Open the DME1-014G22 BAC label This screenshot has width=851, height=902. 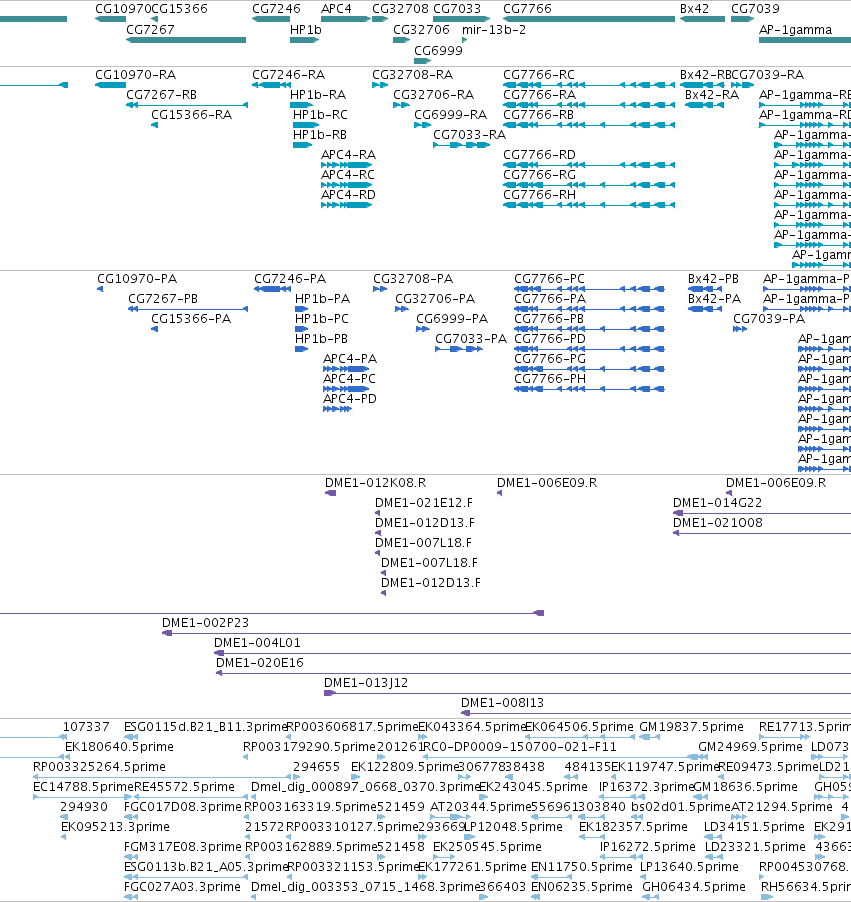pos(718,503)
